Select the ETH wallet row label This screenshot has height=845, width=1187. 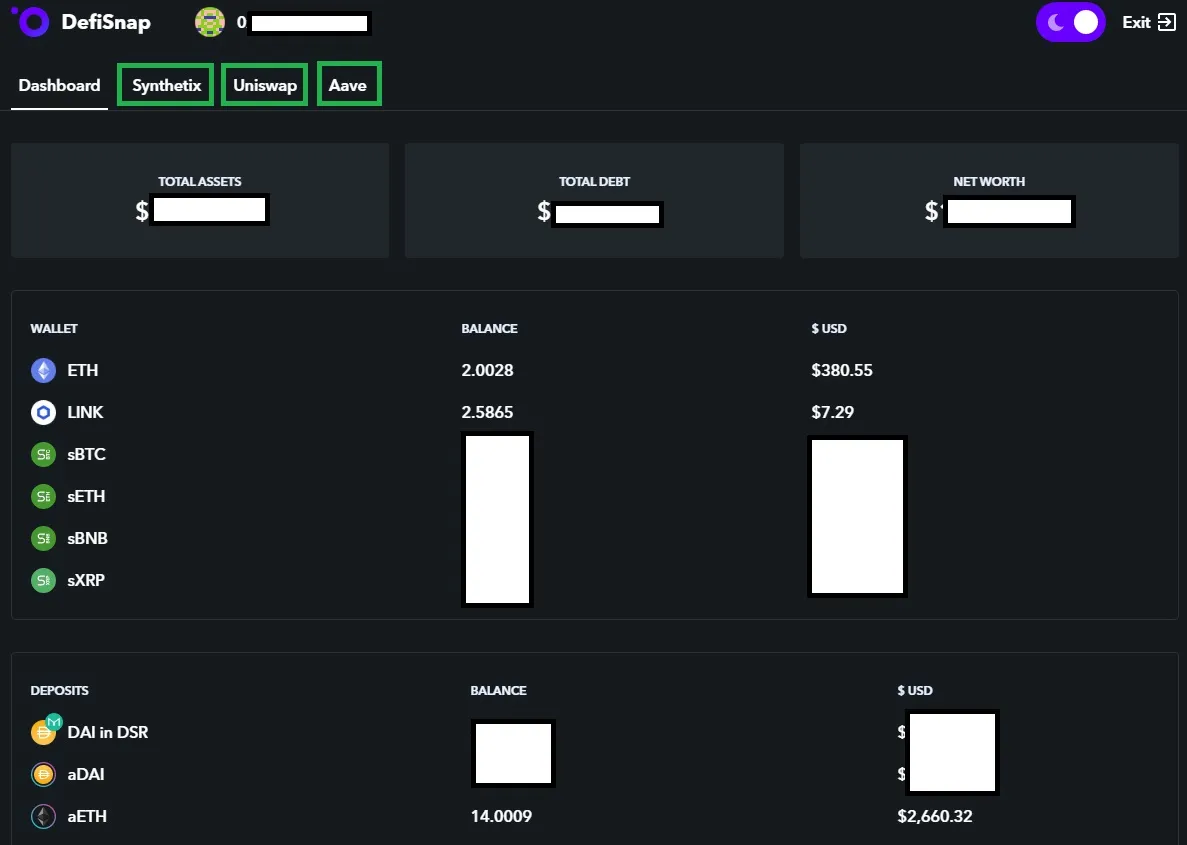pos(83,370)
